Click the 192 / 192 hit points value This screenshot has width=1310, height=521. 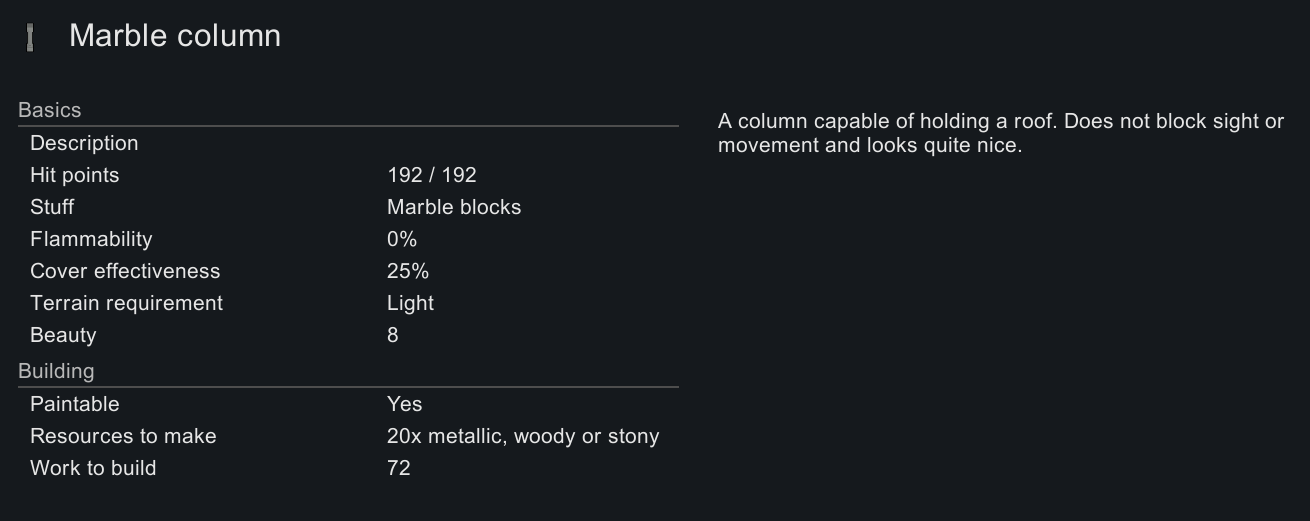click(x=432, y=175)
